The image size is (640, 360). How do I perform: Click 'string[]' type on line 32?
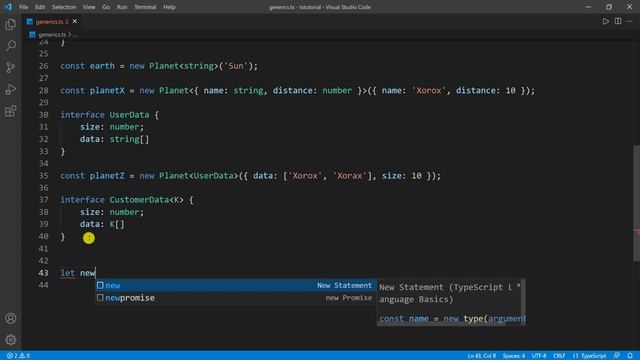pyautogui.click(x=129, y=139)
